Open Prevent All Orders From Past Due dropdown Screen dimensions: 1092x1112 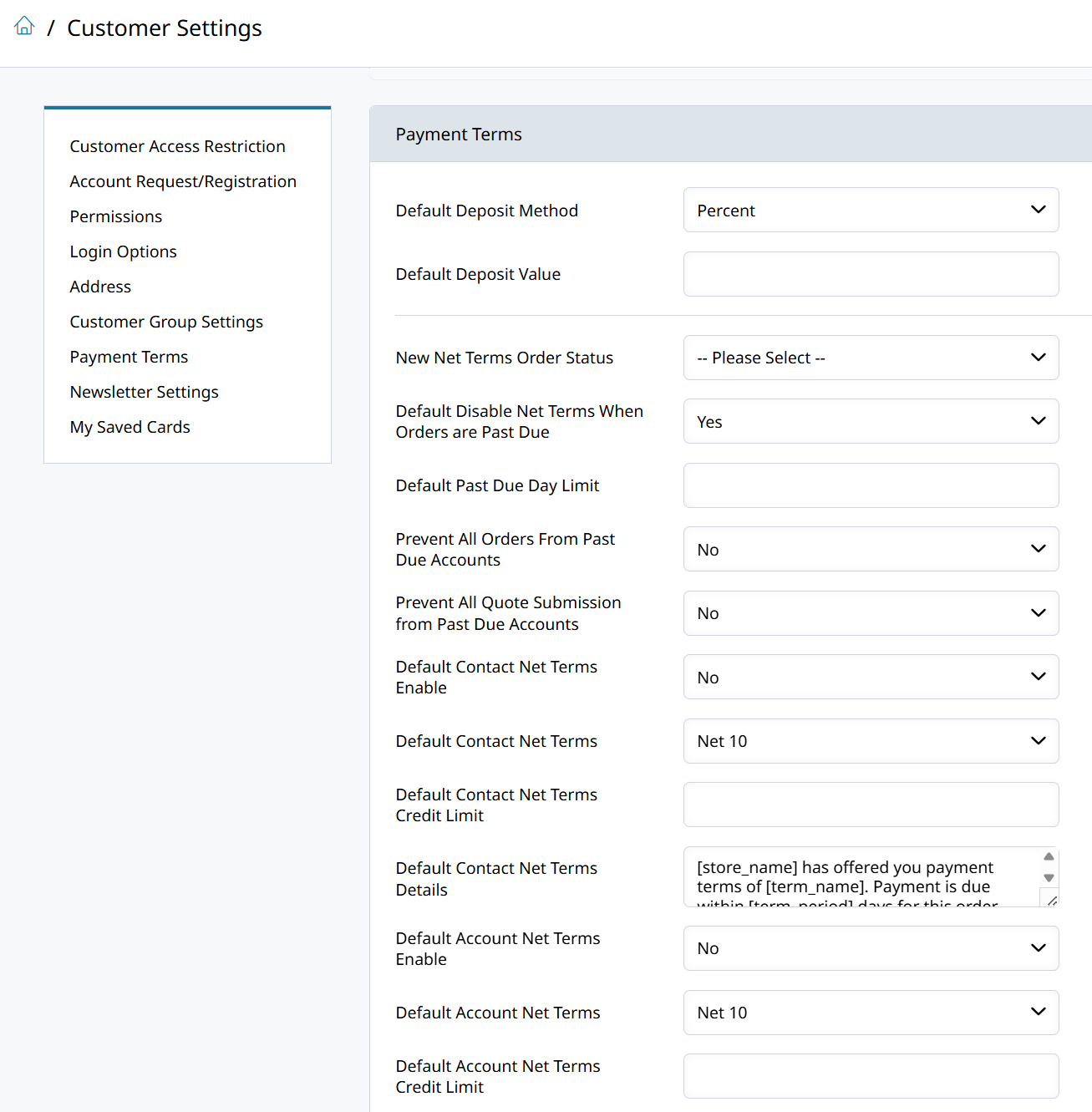871,550
